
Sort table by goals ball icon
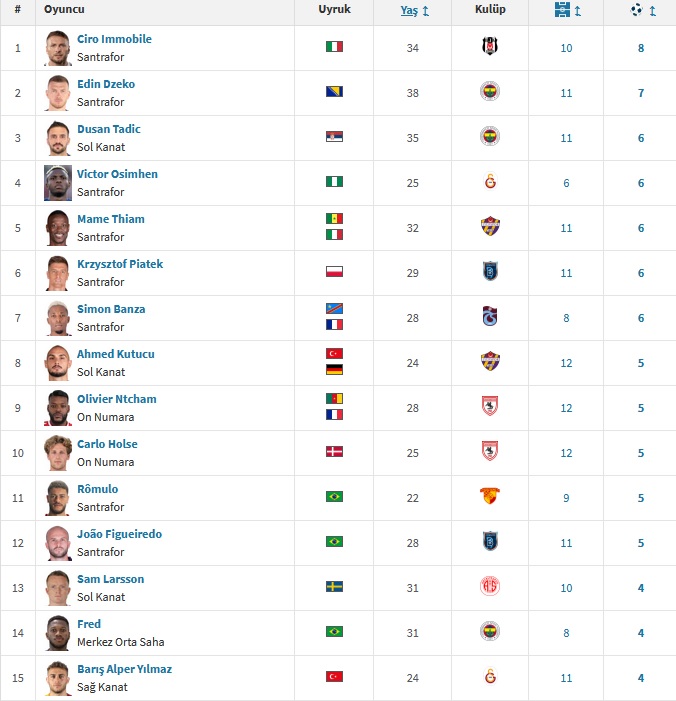coord(637,9)
